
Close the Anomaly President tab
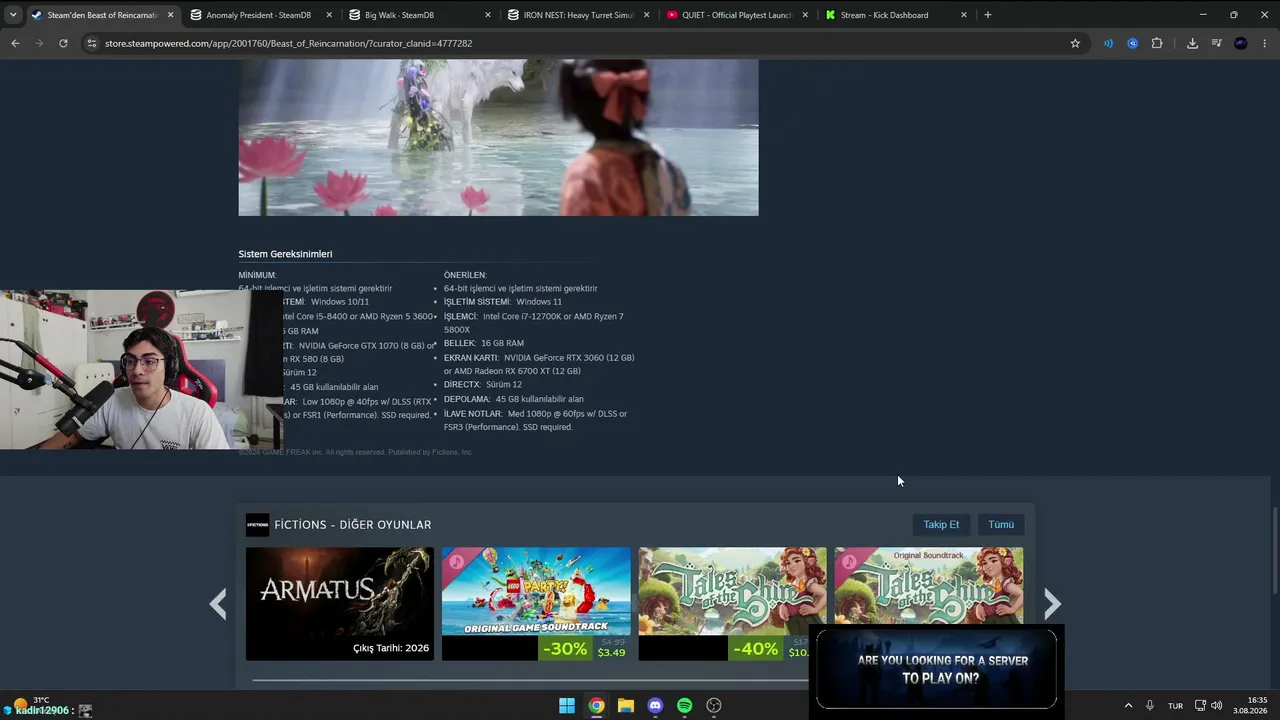329,15
